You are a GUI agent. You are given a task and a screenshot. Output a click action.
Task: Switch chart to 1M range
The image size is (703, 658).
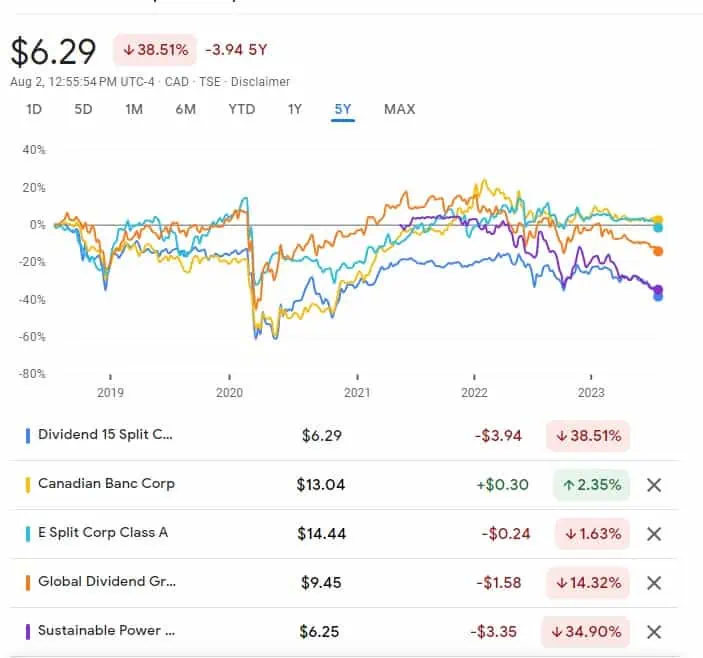pos(134,109)
